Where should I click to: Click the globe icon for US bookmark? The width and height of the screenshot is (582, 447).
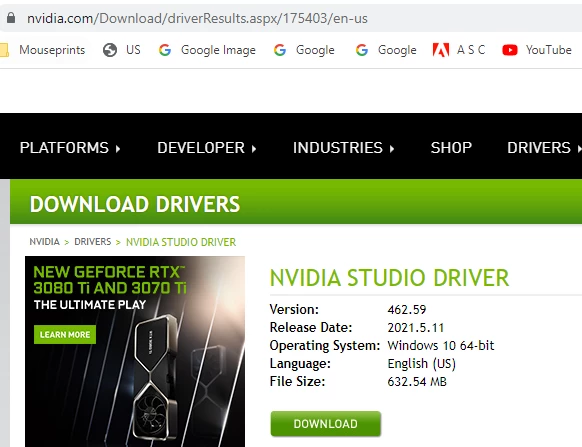110,50
